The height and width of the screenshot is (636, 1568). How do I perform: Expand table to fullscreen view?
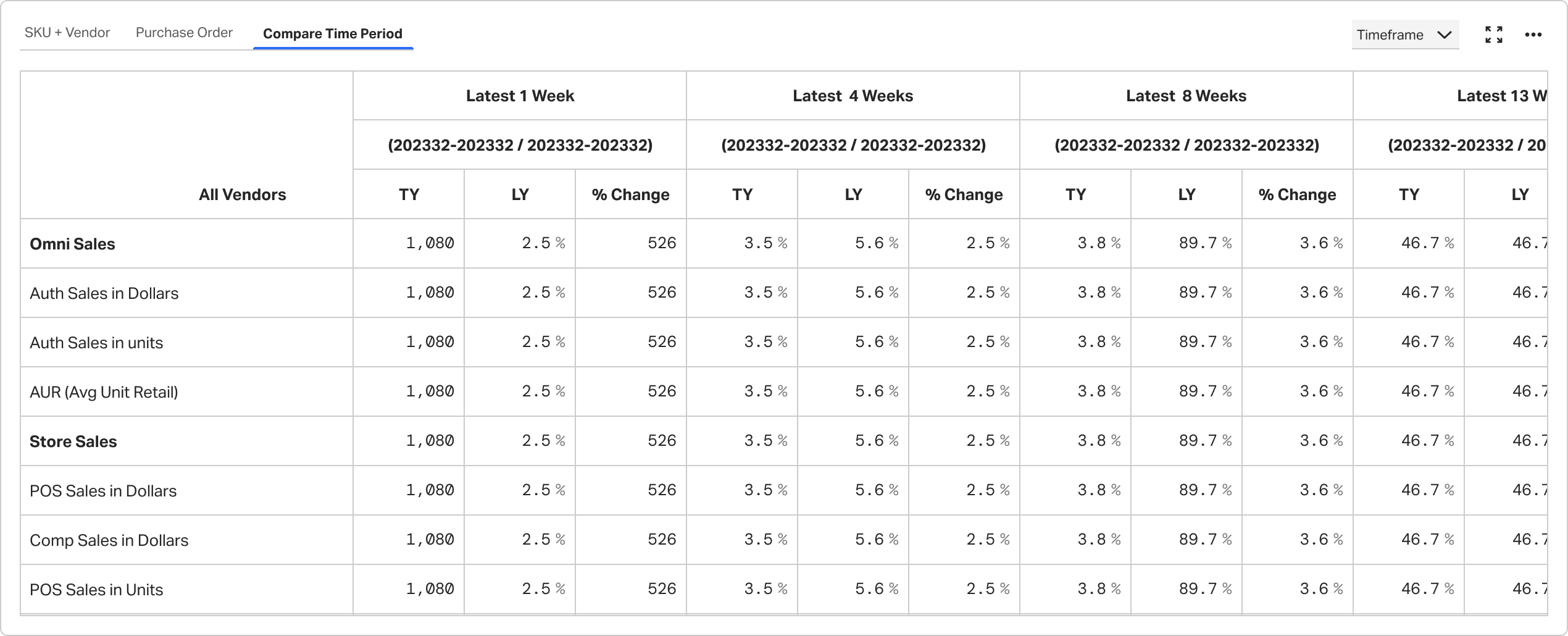tap(1494, 35)
